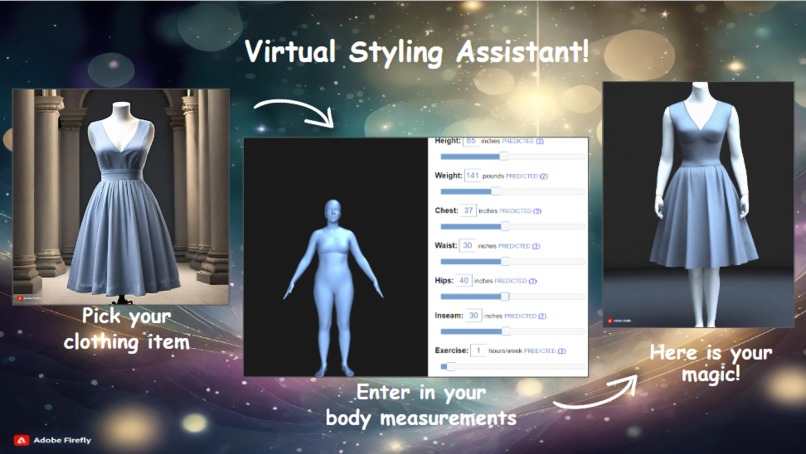Open the (?) help link beside Hips

point(533,281)
